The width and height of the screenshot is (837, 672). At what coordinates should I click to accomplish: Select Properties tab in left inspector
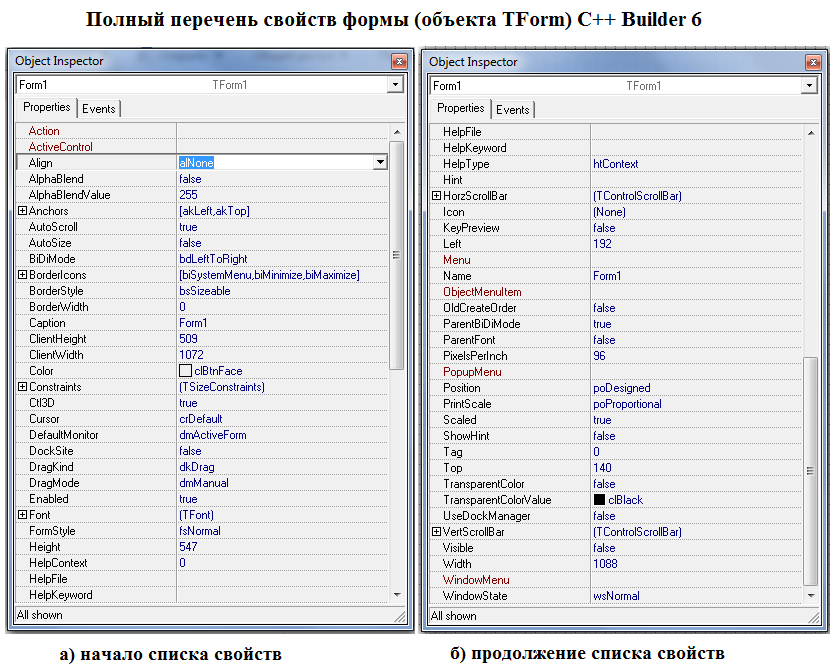pyautogui.click(x=46, y=107)
